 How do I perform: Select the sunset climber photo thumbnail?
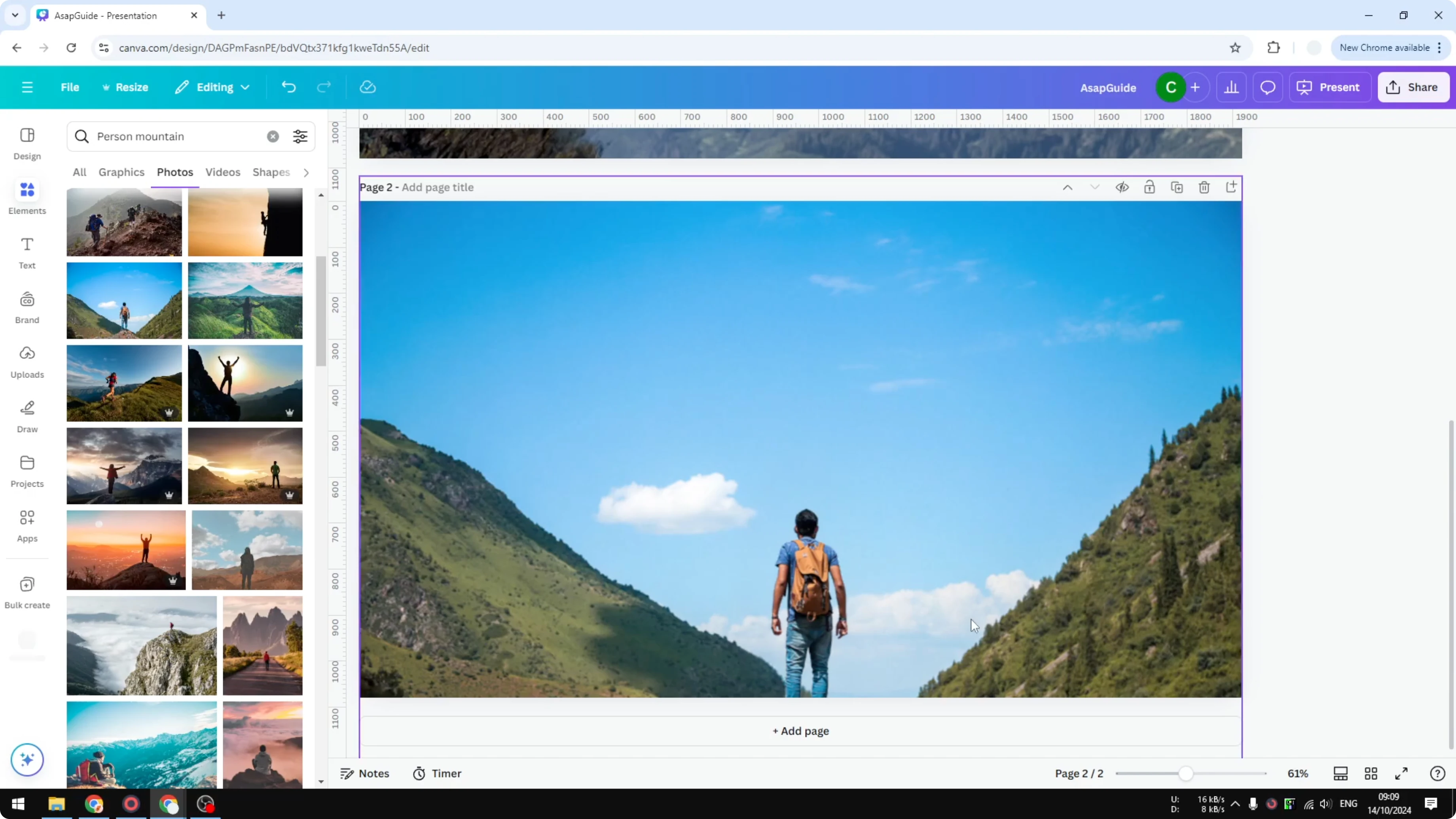245,222
